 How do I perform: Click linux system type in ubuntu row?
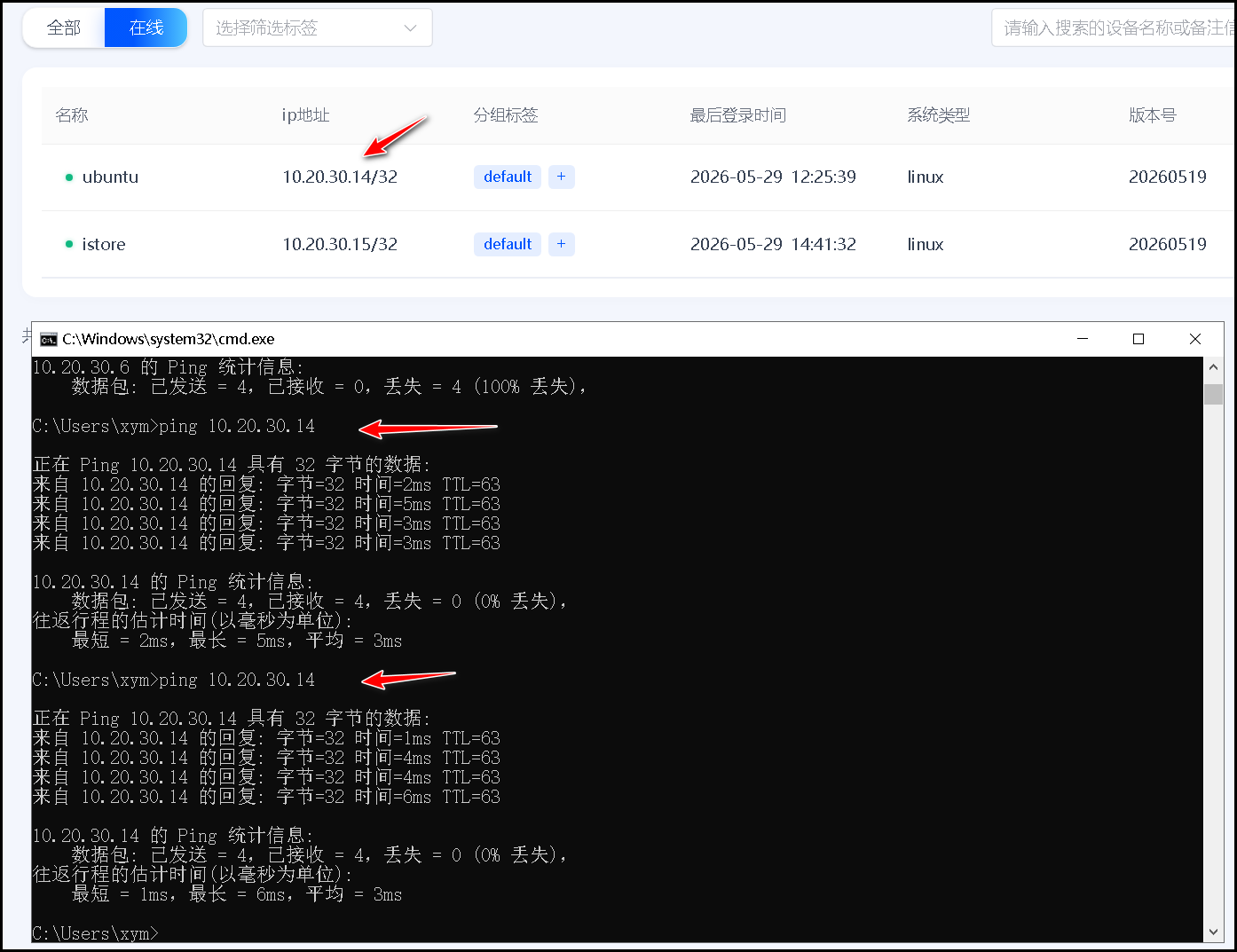(926, 177)
